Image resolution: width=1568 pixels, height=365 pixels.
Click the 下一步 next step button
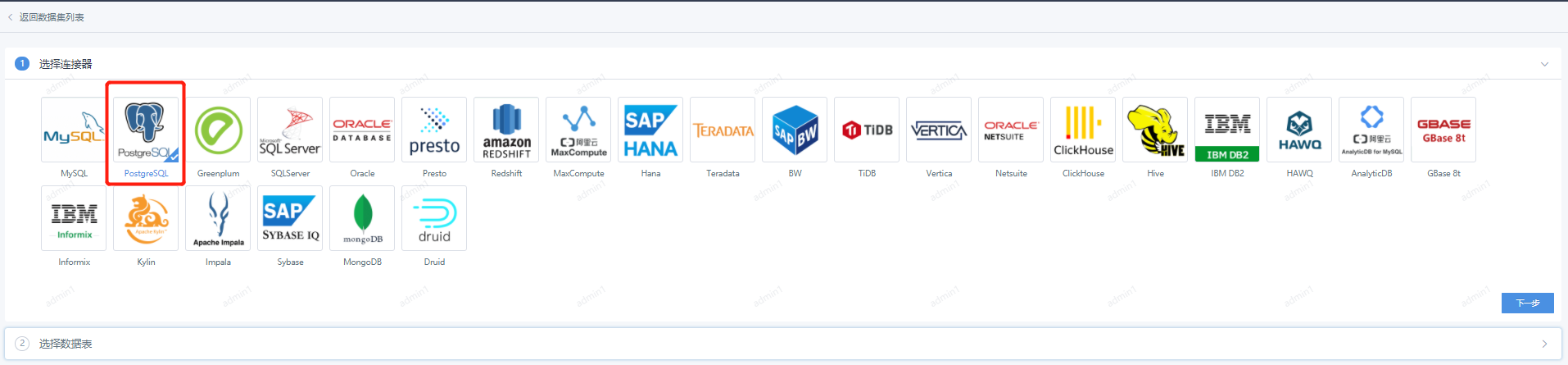pos(1527,303)
